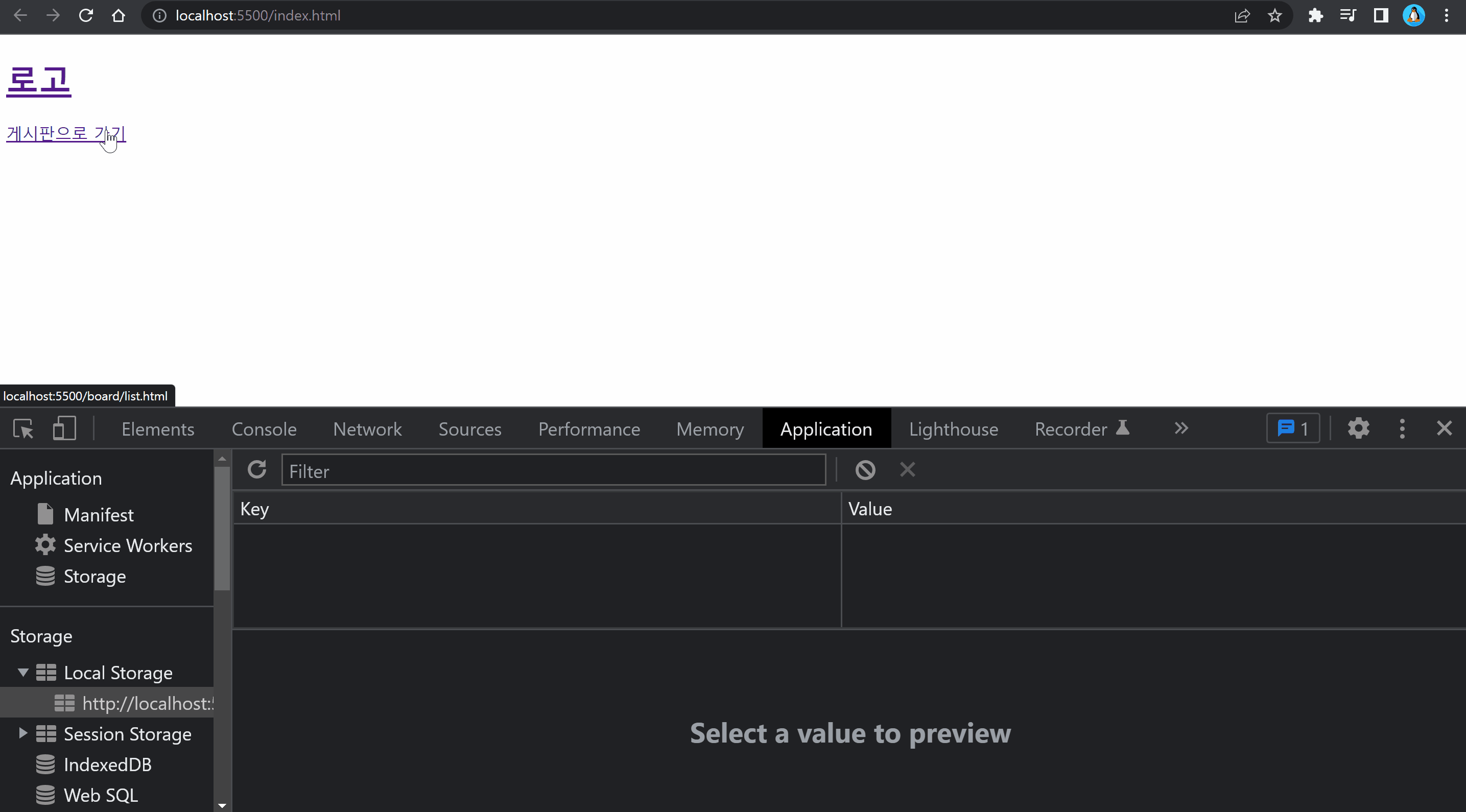Show more DevTools tabs chevron
Screen dimensions: 1466x812
1181,428
